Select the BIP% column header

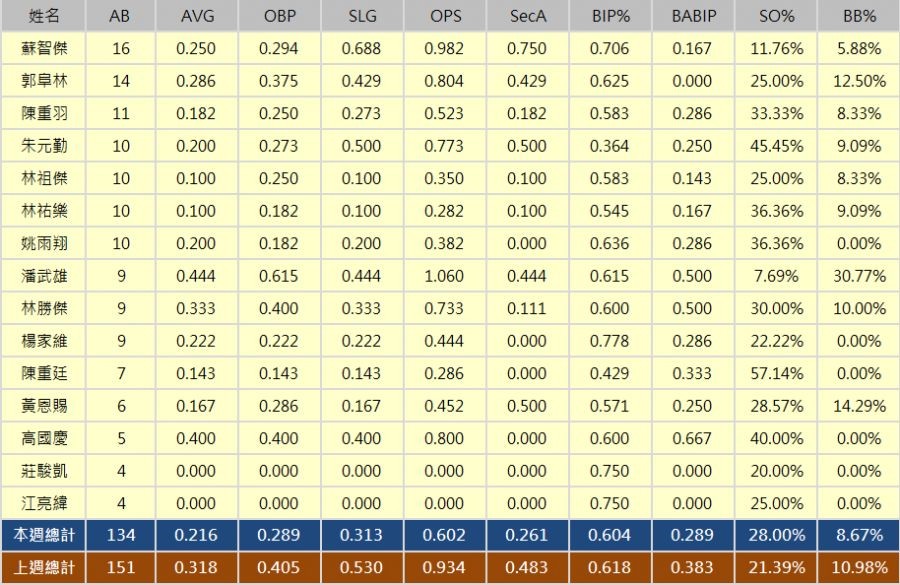click(610, 16)
